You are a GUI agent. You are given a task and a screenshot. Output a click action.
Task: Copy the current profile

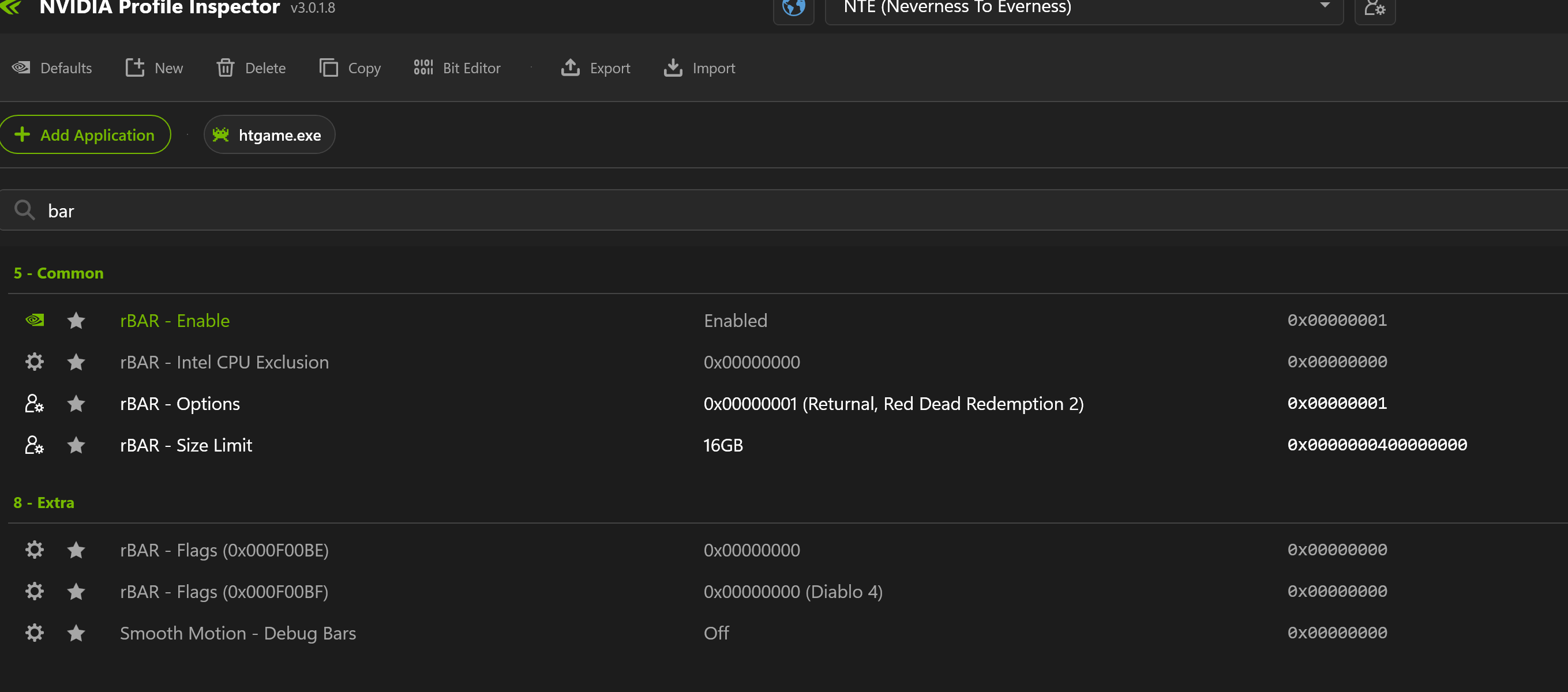[350, 68]
